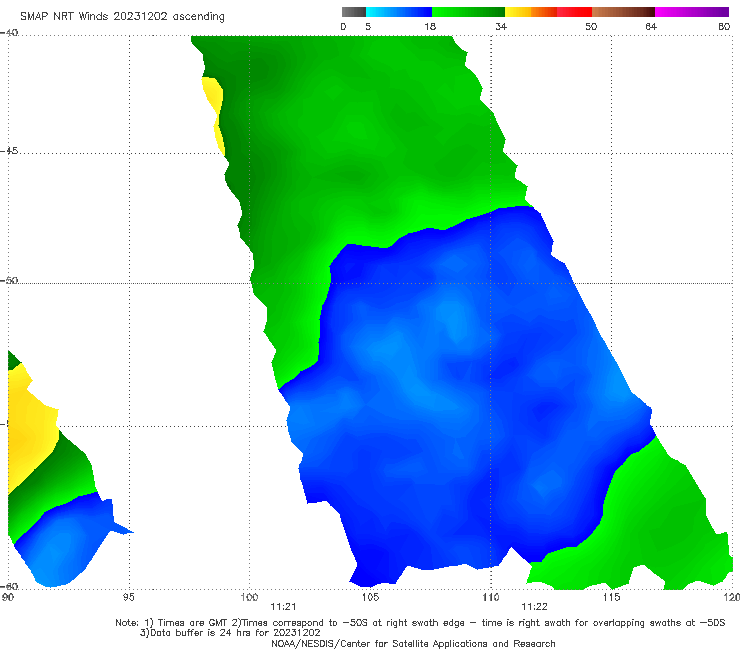Click the longitude label '100'
The width and height of the screenshot is (740, 650).
point(249,598)
